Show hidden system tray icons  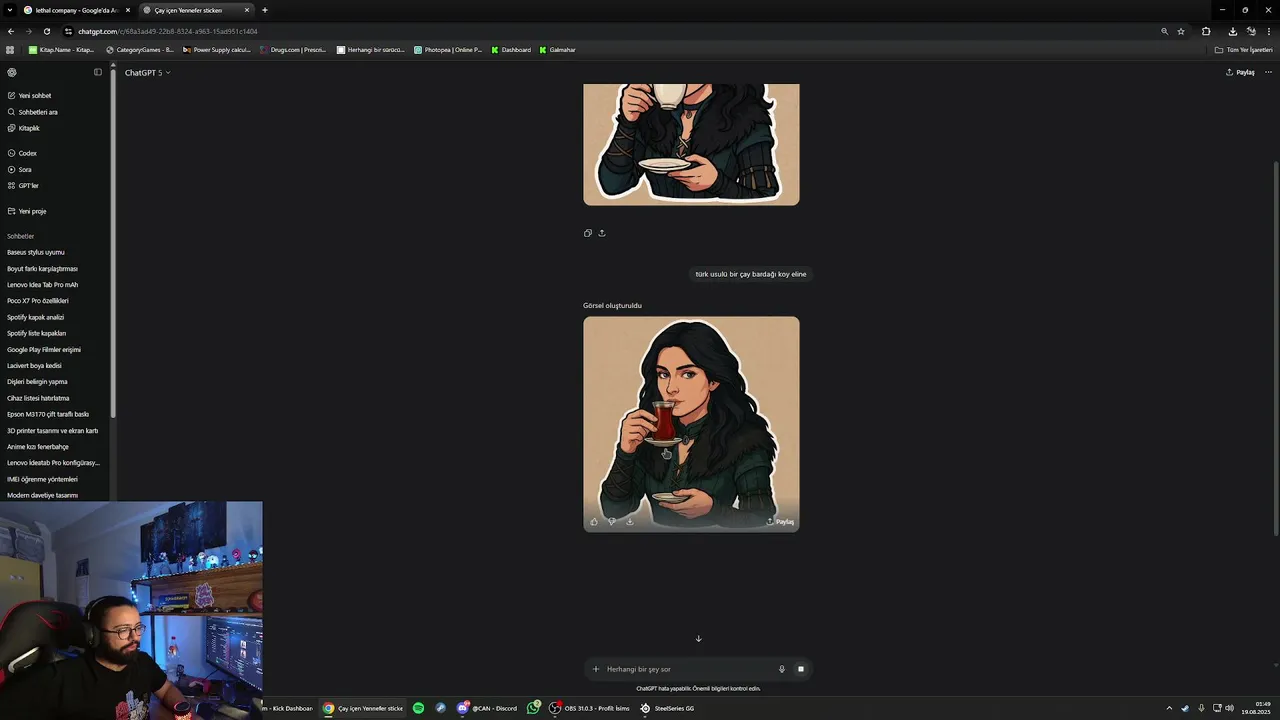pyautogui.click(x=1169, y=708)
